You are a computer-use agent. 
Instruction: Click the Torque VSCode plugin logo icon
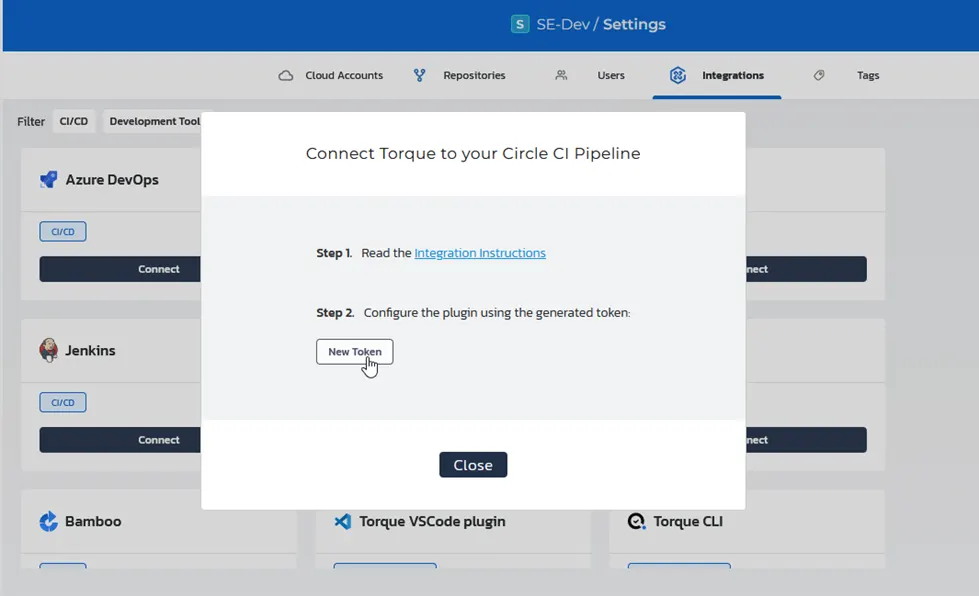343,521
